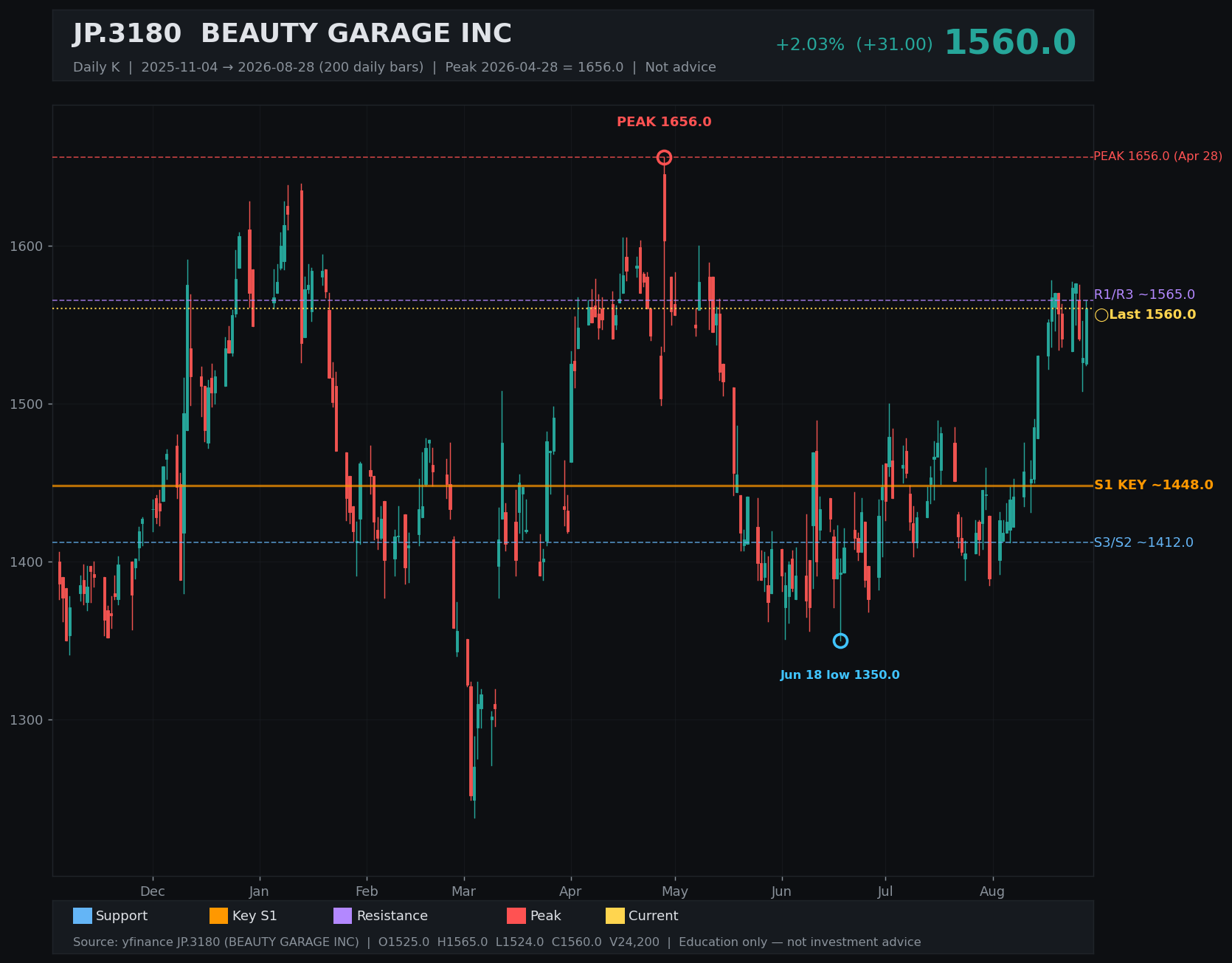The width and height of the screenshot is (1232, 963).
Task: Click the Education only — not investment advice disclaimer
Action: pos(800,942)
